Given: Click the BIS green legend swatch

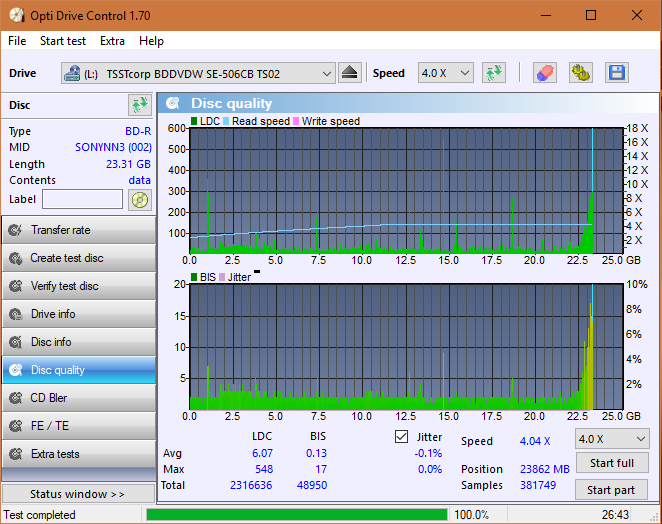Looking at the screenshot, I should (x=194, y=277).
